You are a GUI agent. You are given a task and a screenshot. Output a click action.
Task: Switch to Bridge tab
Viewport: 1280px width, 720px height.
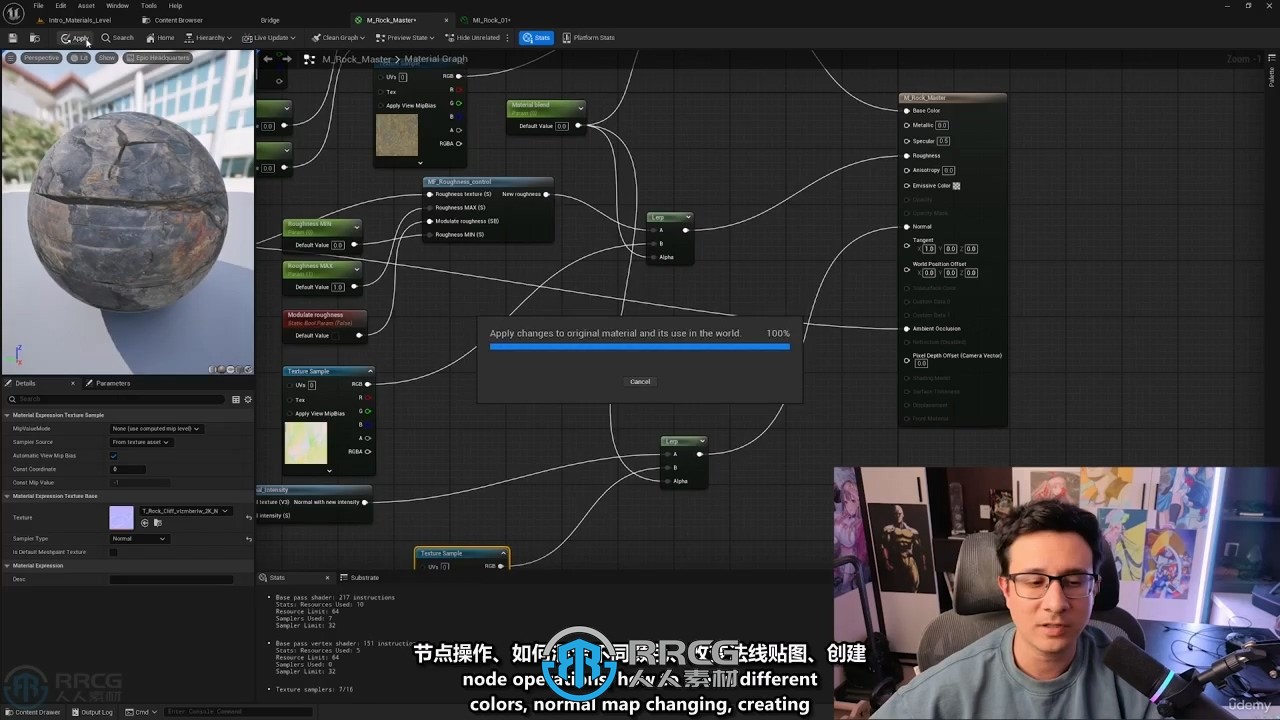coord(270,20)
